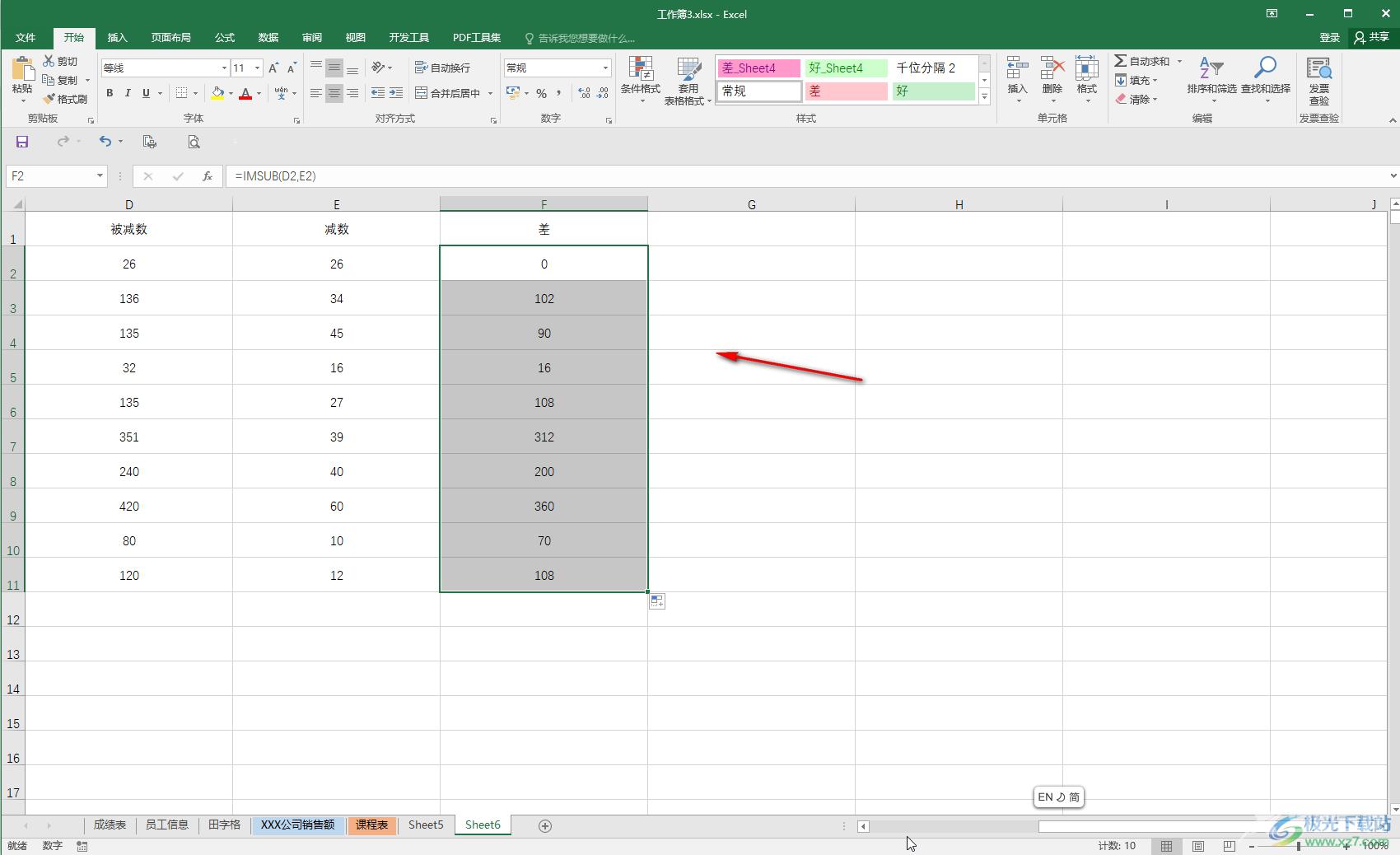Open Find and Select magnifier
Screen dimensions: 1400x855
[1266, 68]
